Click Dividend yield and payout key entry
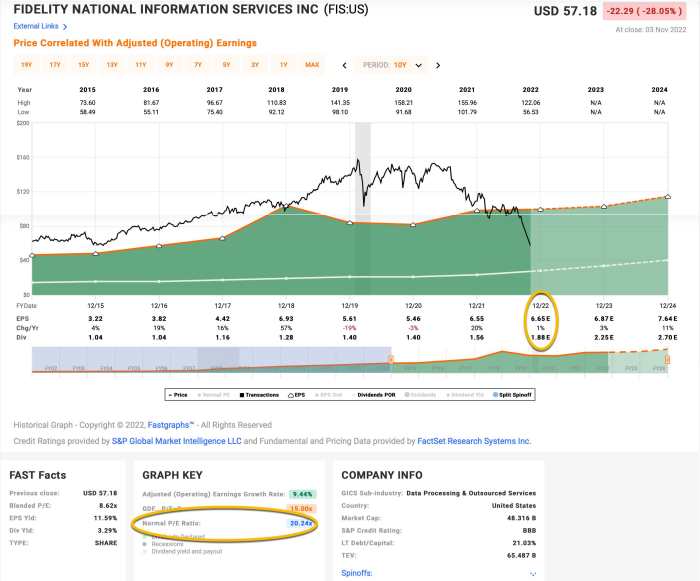The image size is (700, 581). (187, 552)
